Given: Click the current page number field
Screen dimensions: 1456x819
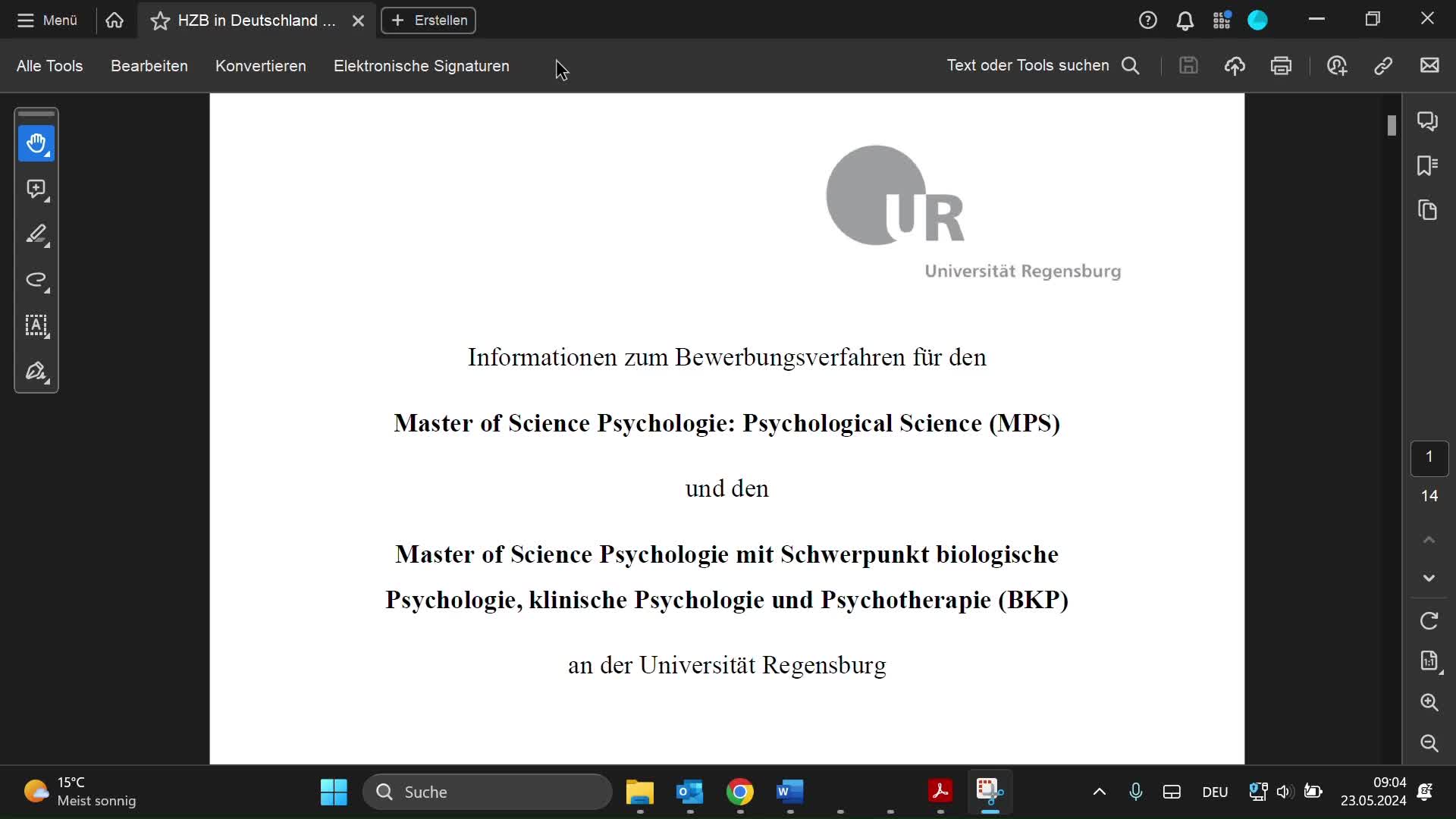Looking at the screenshot, I should 1429,458.
